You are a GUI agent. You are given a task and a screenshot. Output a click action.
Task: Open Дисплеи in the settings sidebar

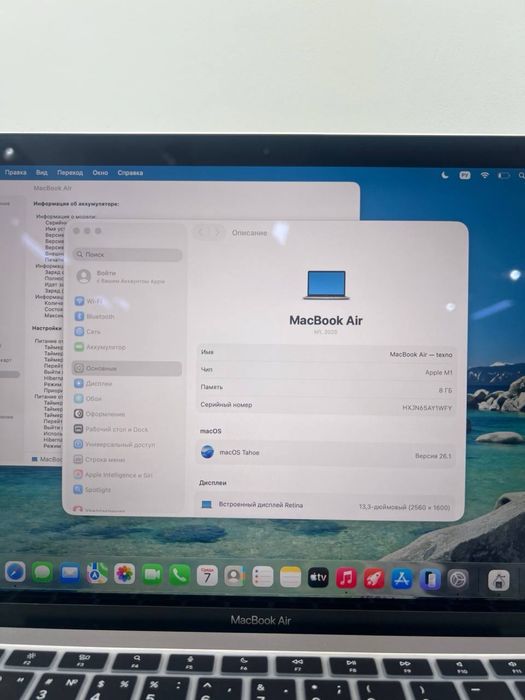point(127,383)
